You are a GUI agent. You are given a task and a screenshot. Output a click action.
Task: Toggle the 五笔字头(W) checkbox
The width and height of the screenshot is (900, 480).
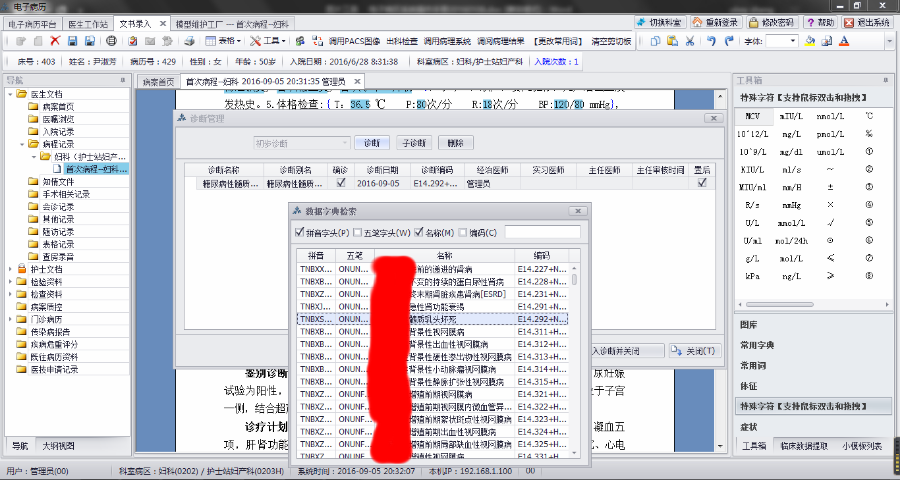(357, 233)
